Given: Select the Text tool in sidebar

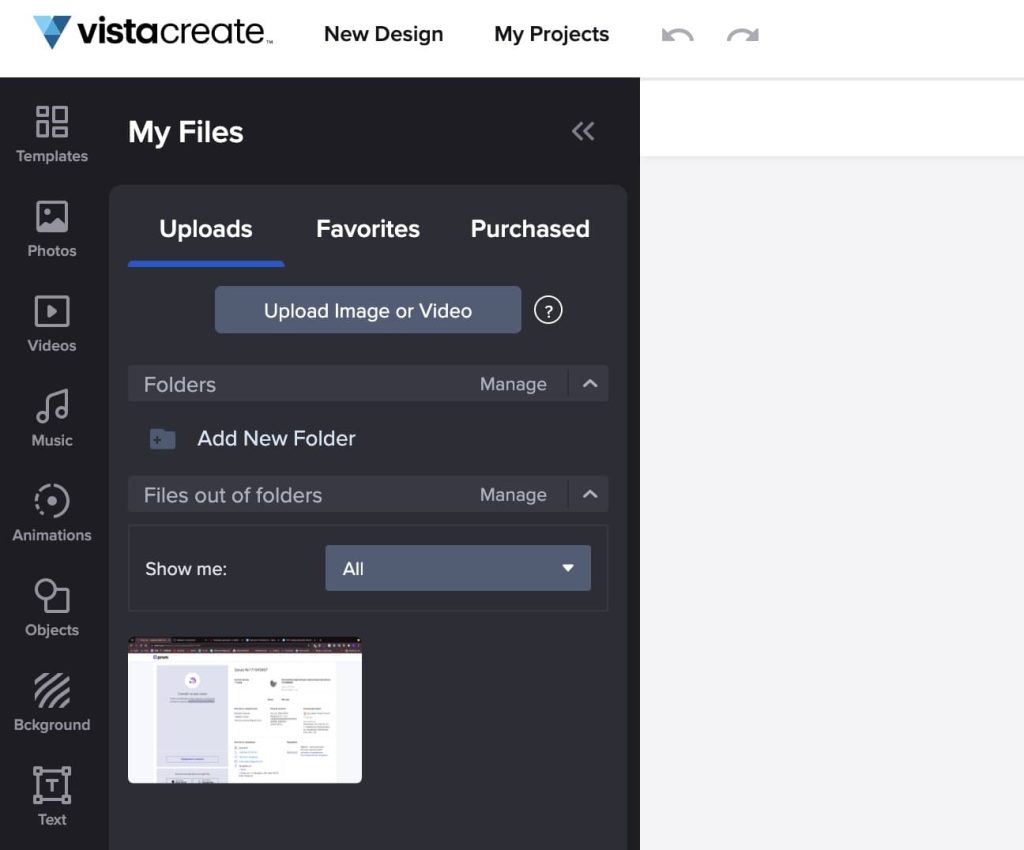Looking at the screenshot, I should click(x=52, y=797).
